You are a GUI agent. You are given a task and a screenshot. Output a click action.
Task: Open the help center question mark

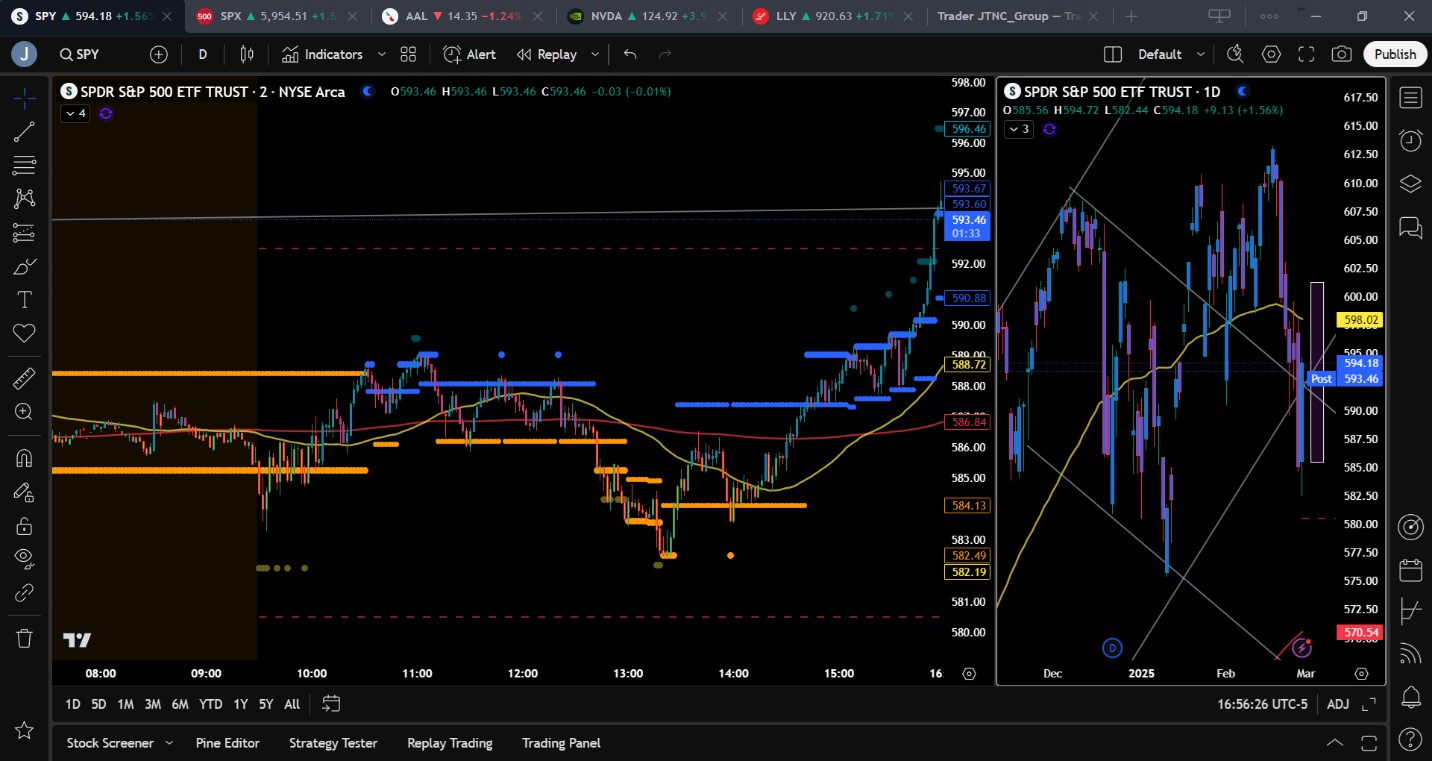[x=1411, y=741]
